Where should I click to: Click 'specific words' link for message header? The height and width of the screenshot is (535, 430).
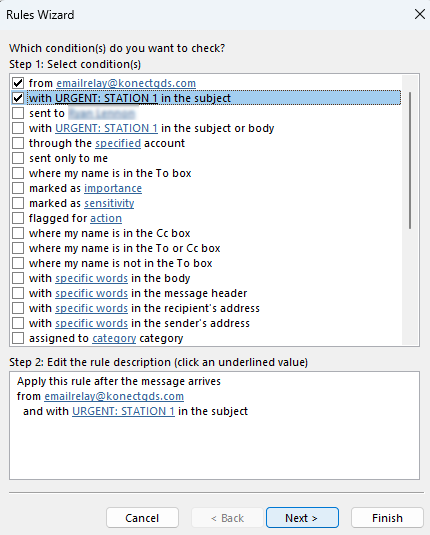point(91,293)
